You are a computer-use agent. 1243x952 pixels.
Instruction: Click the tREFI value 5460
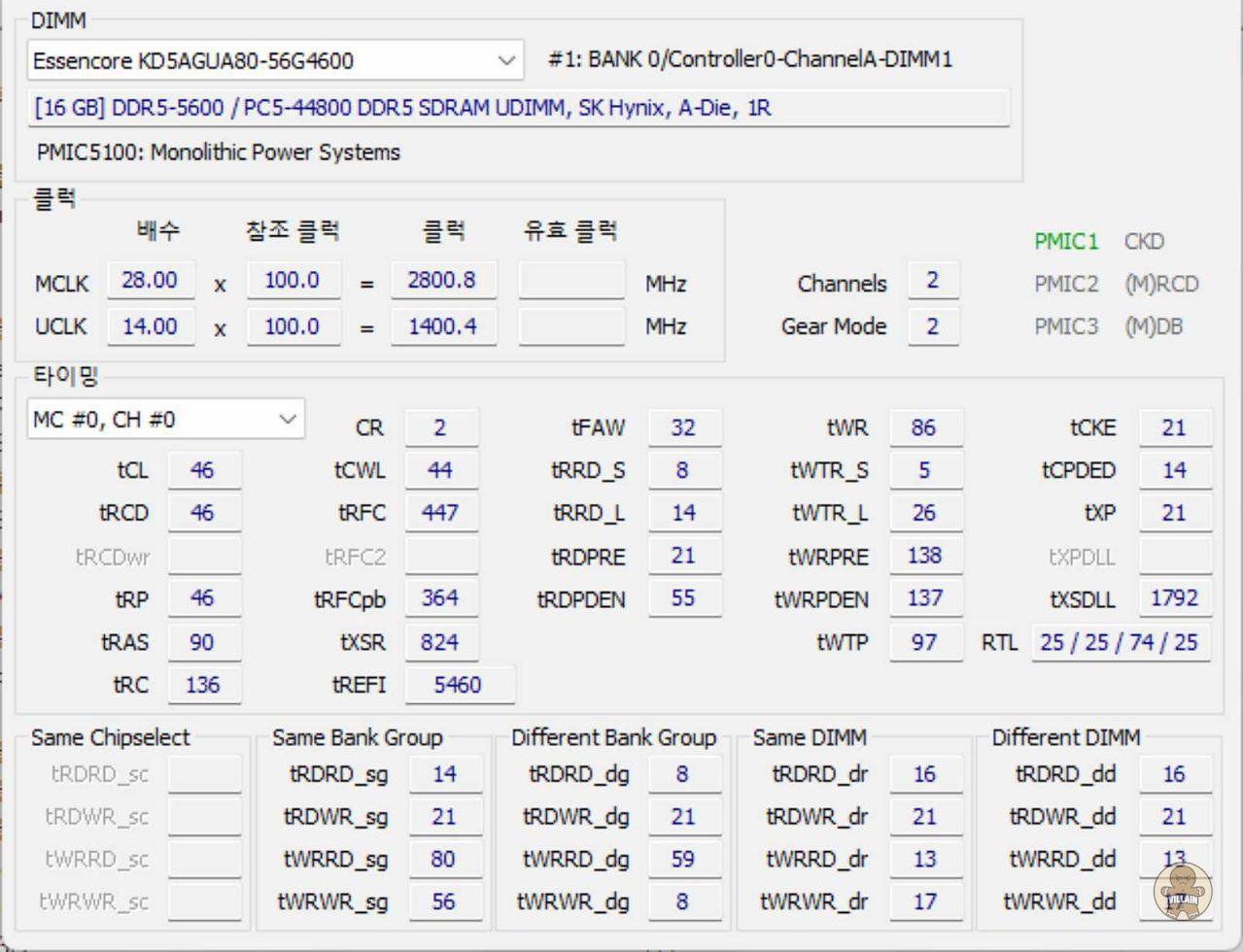pos(458,685)
